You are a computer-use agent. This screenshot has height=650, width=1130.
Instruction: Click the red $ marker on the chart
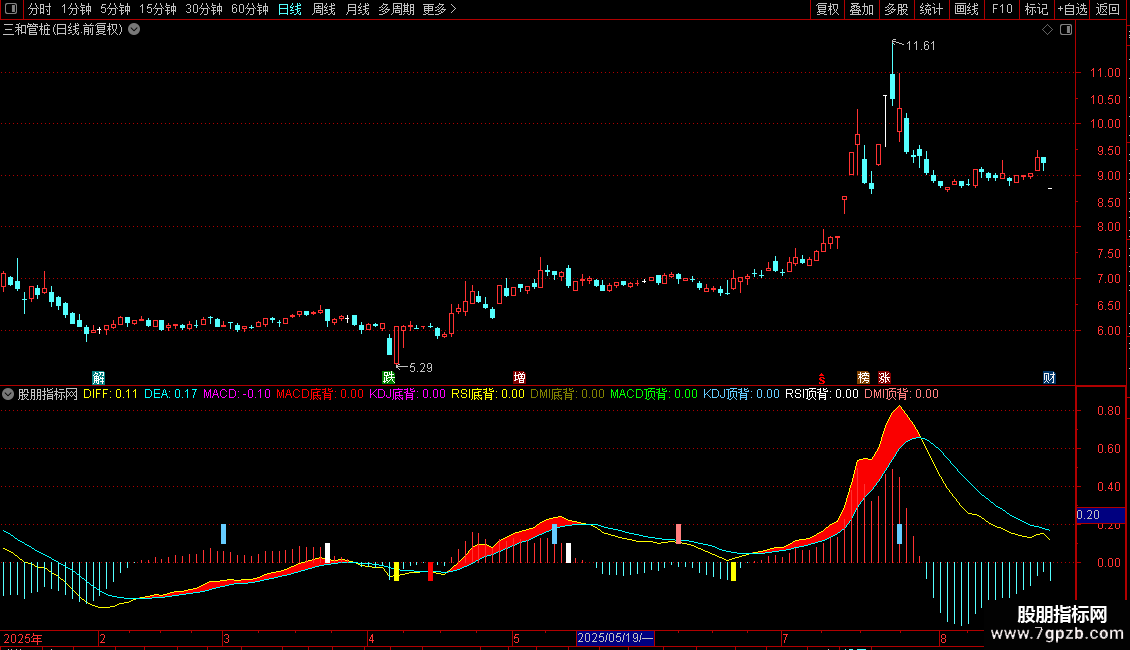pyautogui.click(x=822, y=378)
